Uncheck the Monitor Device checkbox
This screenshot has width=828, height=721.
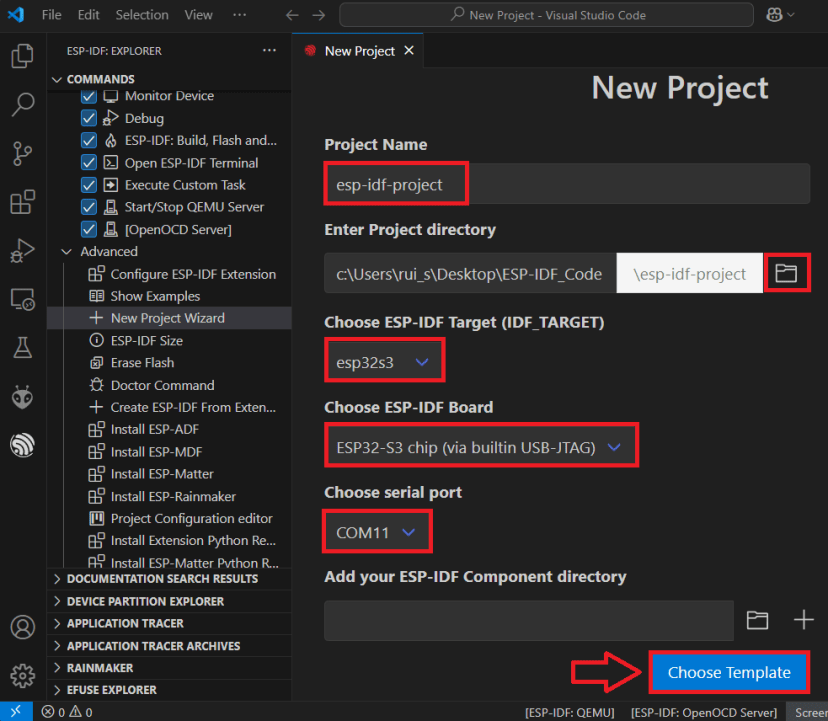click(87, 95)
